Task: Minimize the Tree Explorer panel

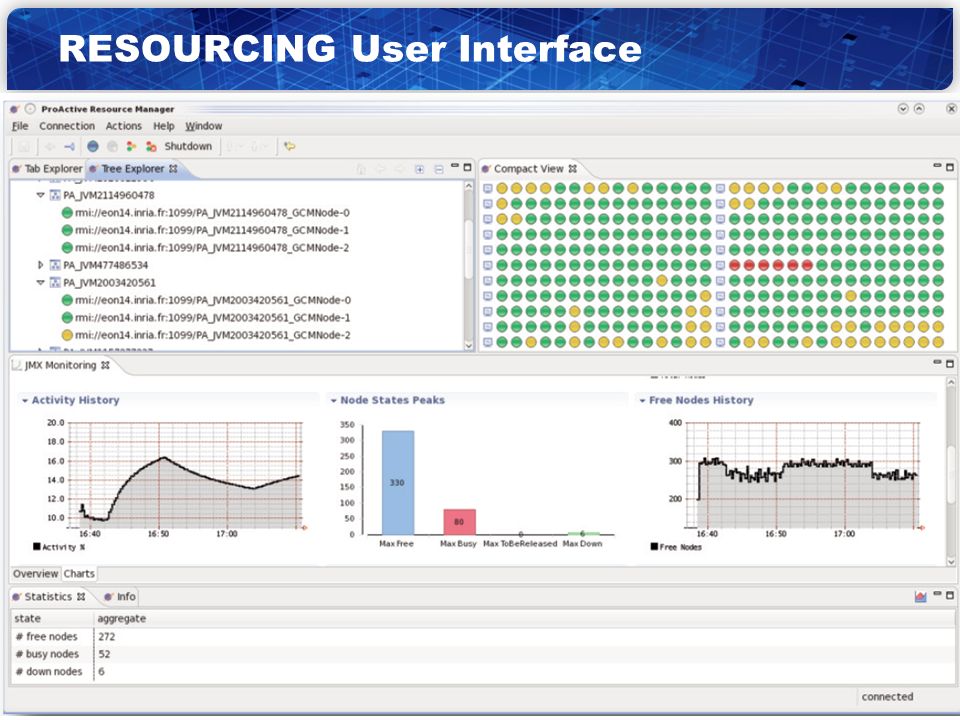Action: 454,166
